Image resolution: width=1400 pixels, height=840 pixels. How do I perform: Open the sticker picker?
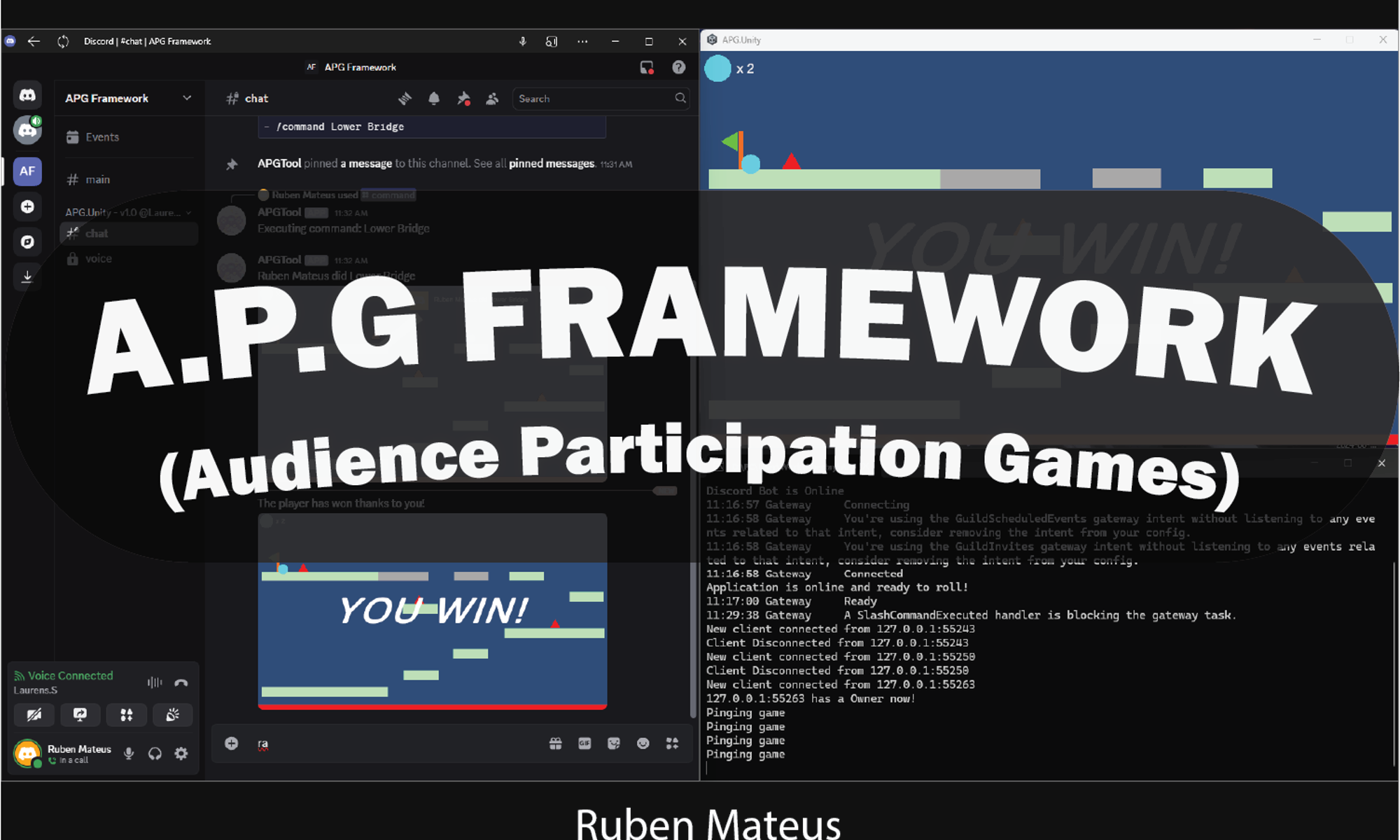(614, 743)
